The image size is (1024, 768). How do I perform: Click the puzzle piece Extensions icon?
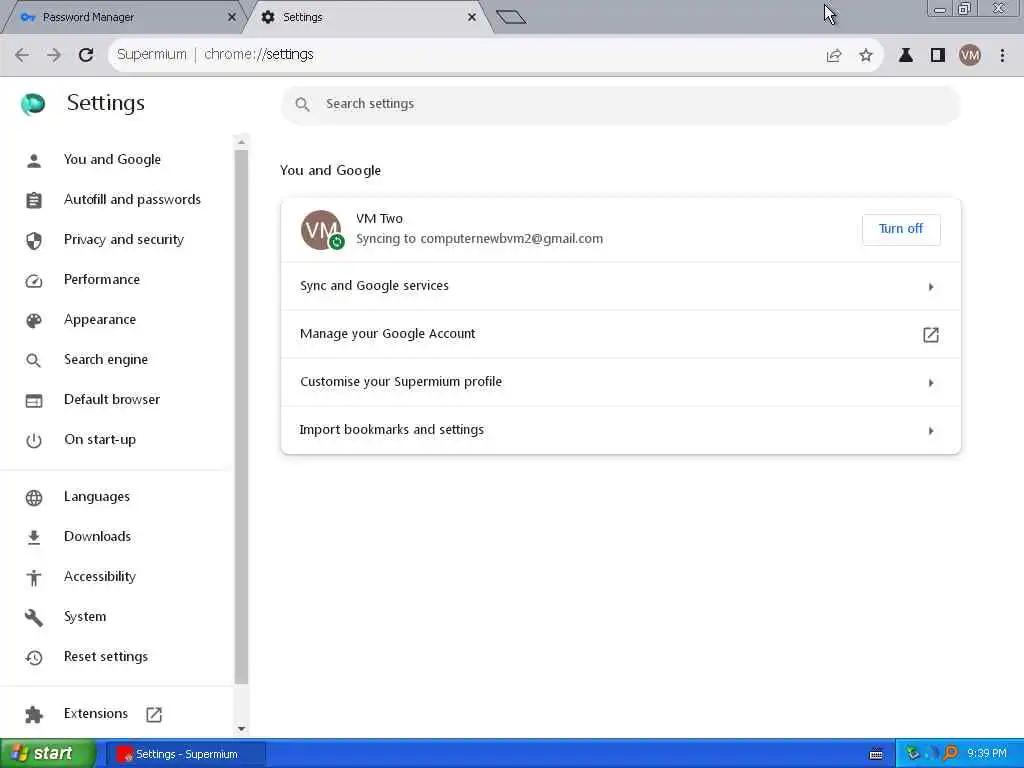[34, 714]
